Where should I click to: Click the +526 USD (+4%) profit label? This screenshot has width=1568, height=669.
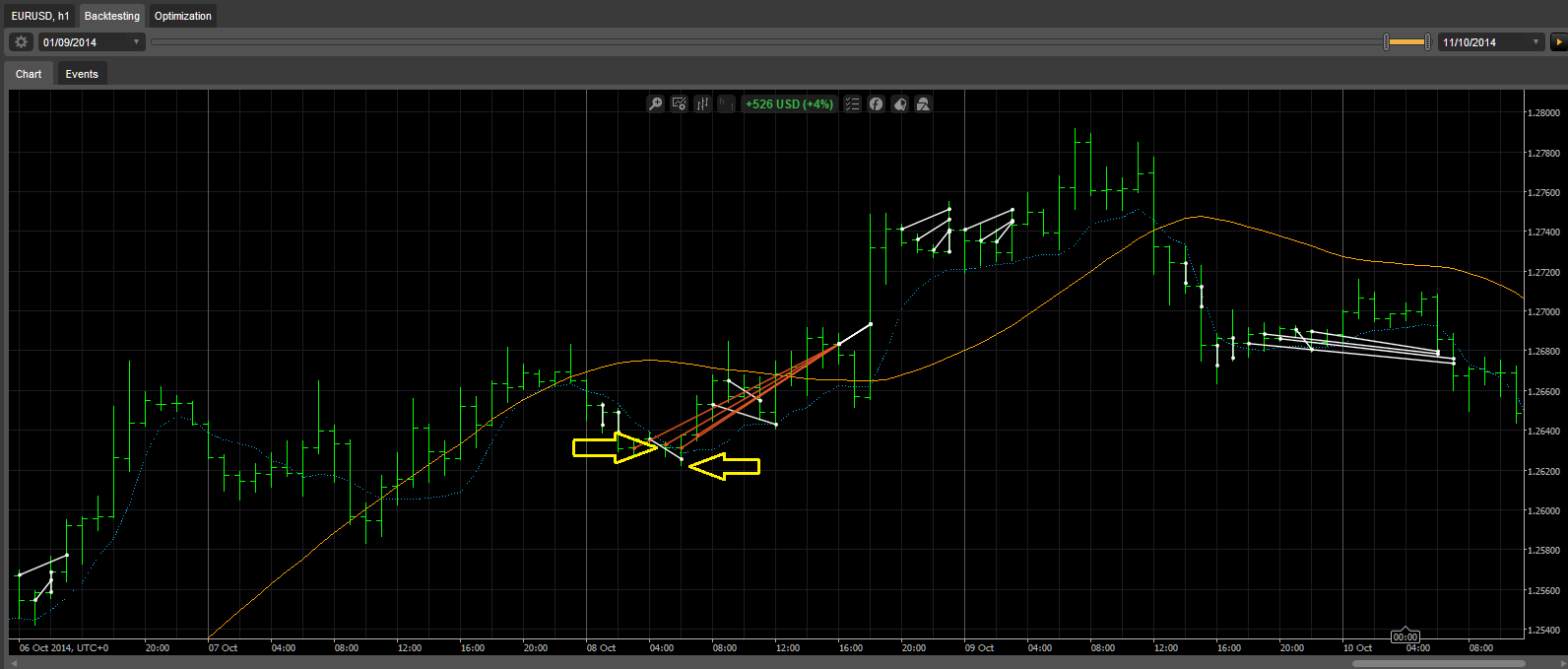(x=790, y=103)
